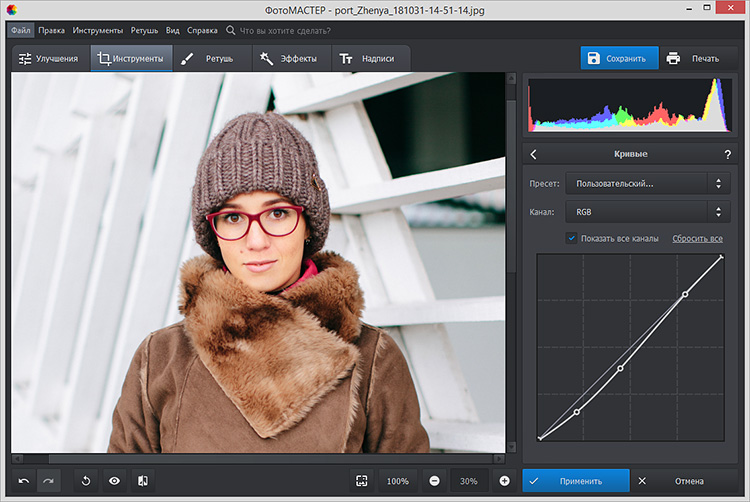Click the reset rotate-arrow icon
Image resolution: width=750 pixels, height=502 pixels.
tap(85, 481)
